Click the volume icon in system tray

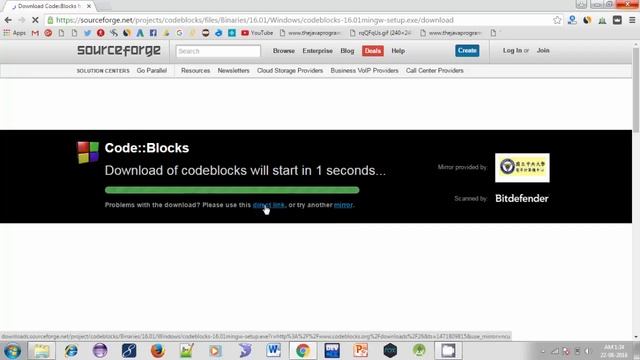click(x=588, y=351)
